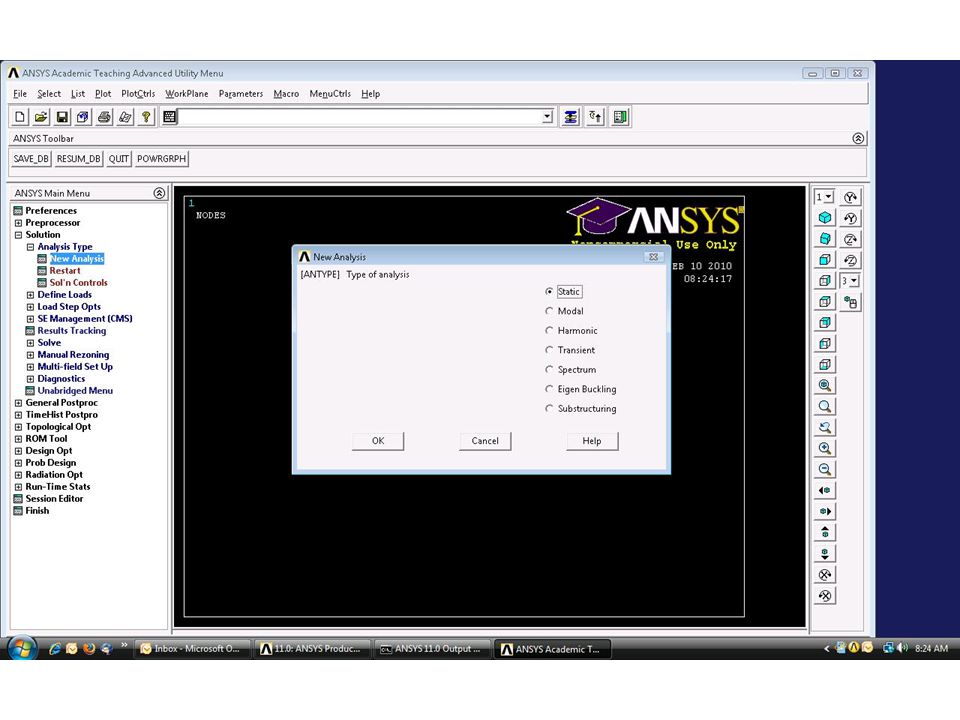Click the Pan Model Left arrow icon
The width and height of the screenshot is (960, 720).
(x=825, y=490)
